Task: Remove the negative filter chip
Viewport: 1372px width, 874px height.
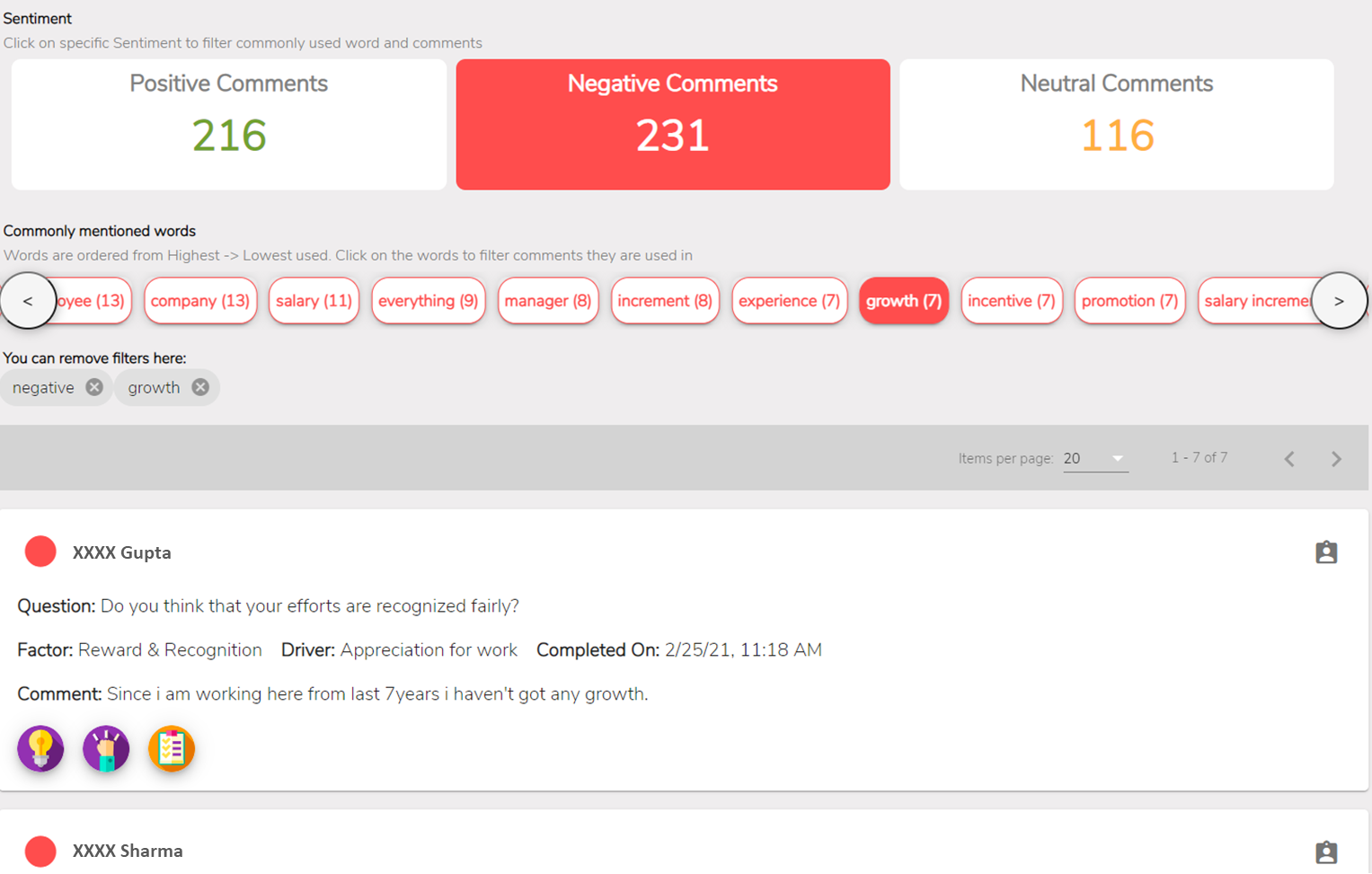Action: pyautogui.click(x=94, y=387)
